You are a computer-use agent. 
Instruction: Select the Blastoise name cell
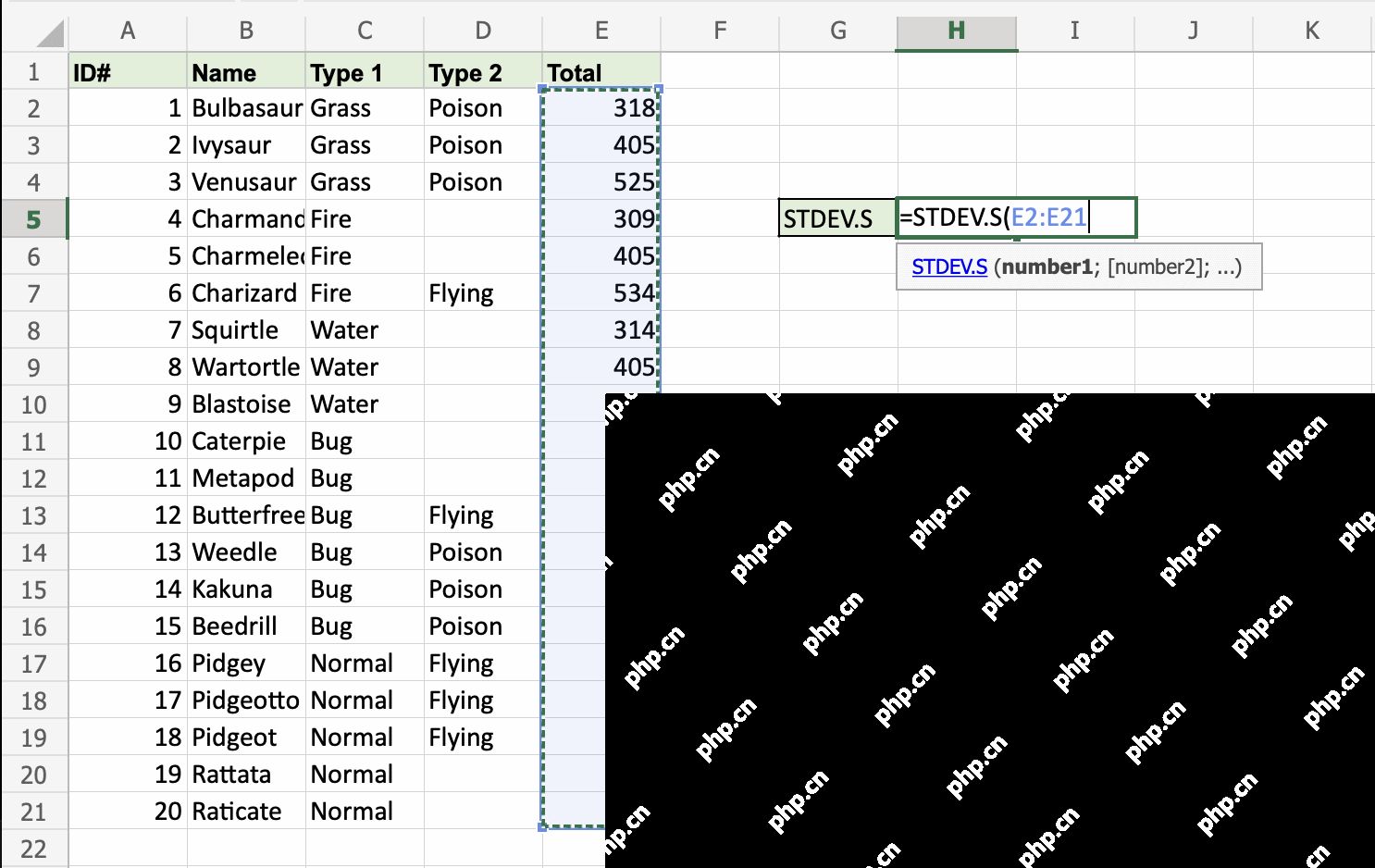pyautogui.click(x=246, y=404)
